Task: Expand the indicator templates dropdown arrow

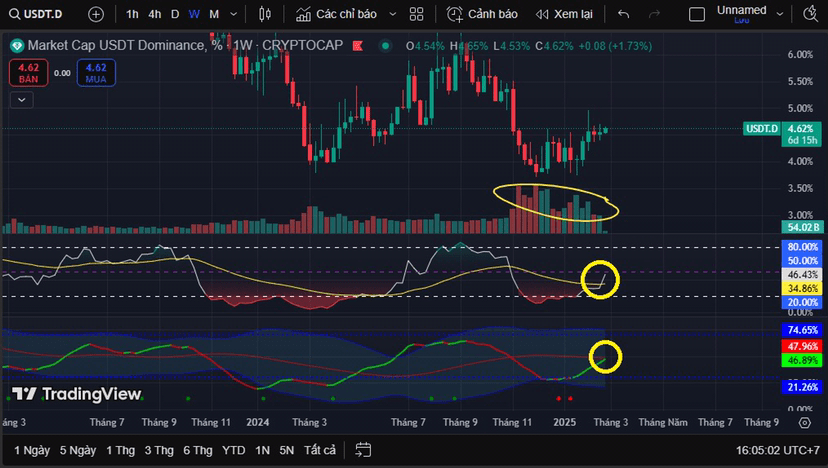Action: [x=392, y=14]
